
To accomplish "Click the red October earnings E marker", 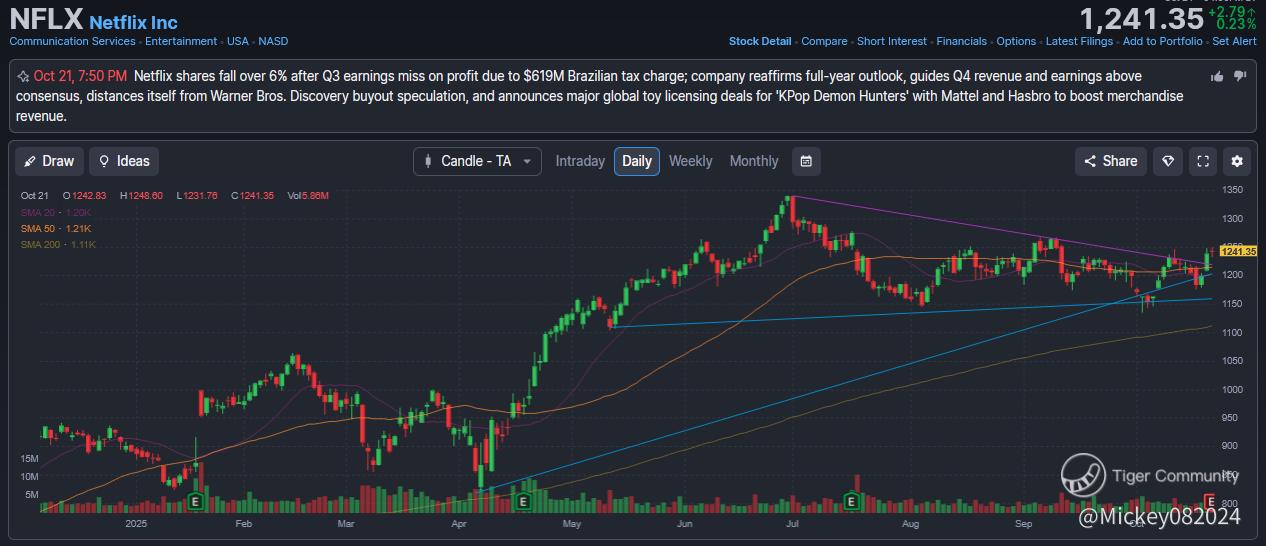I will [1211, 500].
